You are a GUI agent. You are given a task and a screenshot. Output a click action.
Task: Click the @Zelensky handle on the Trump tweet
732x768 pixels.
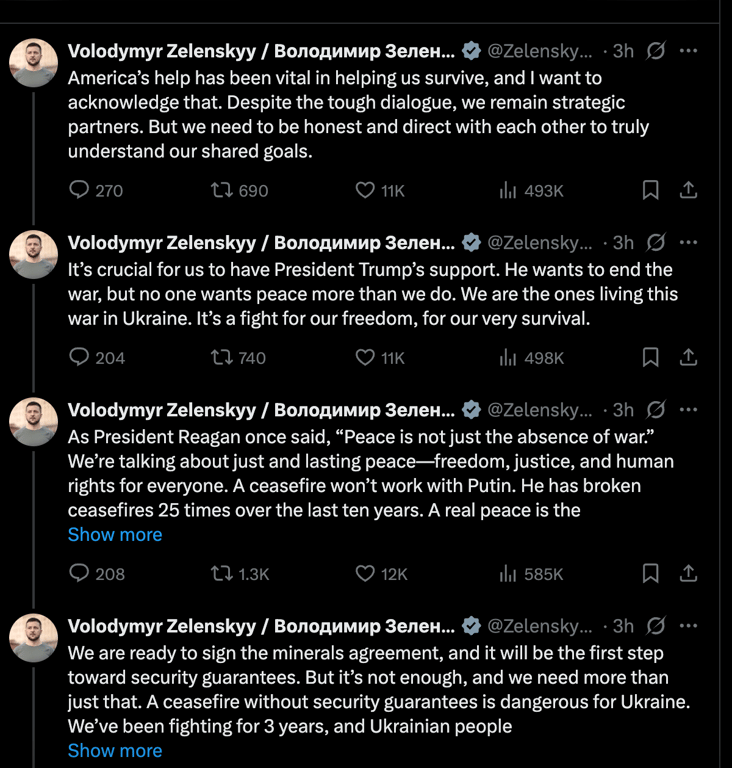point(539,243)
